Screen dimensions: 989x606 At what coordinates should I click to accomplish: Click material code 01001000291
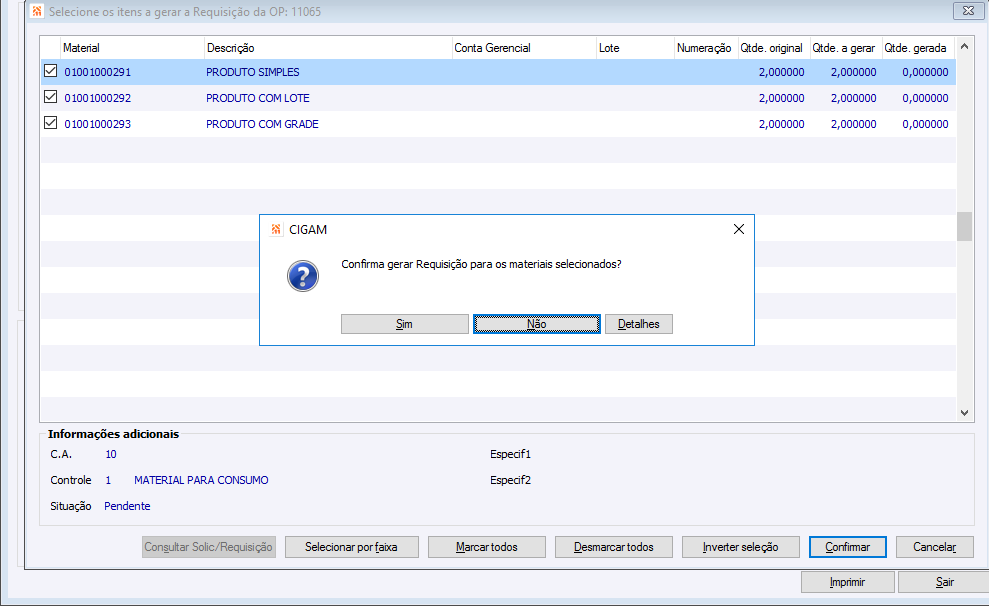coord(98,73)
